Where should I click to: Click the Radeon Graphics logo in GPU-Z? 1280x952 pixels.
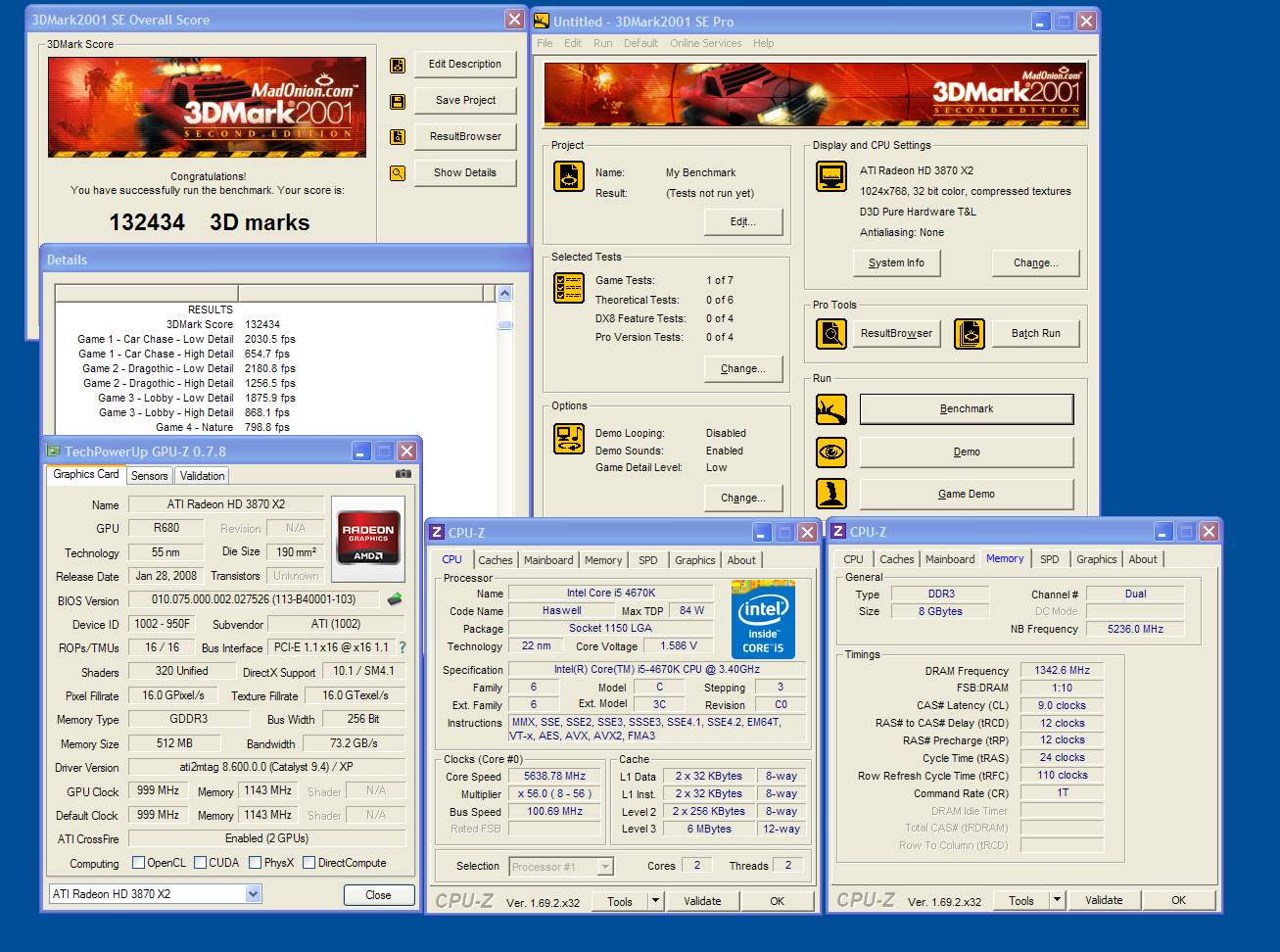tap(368, 537)
